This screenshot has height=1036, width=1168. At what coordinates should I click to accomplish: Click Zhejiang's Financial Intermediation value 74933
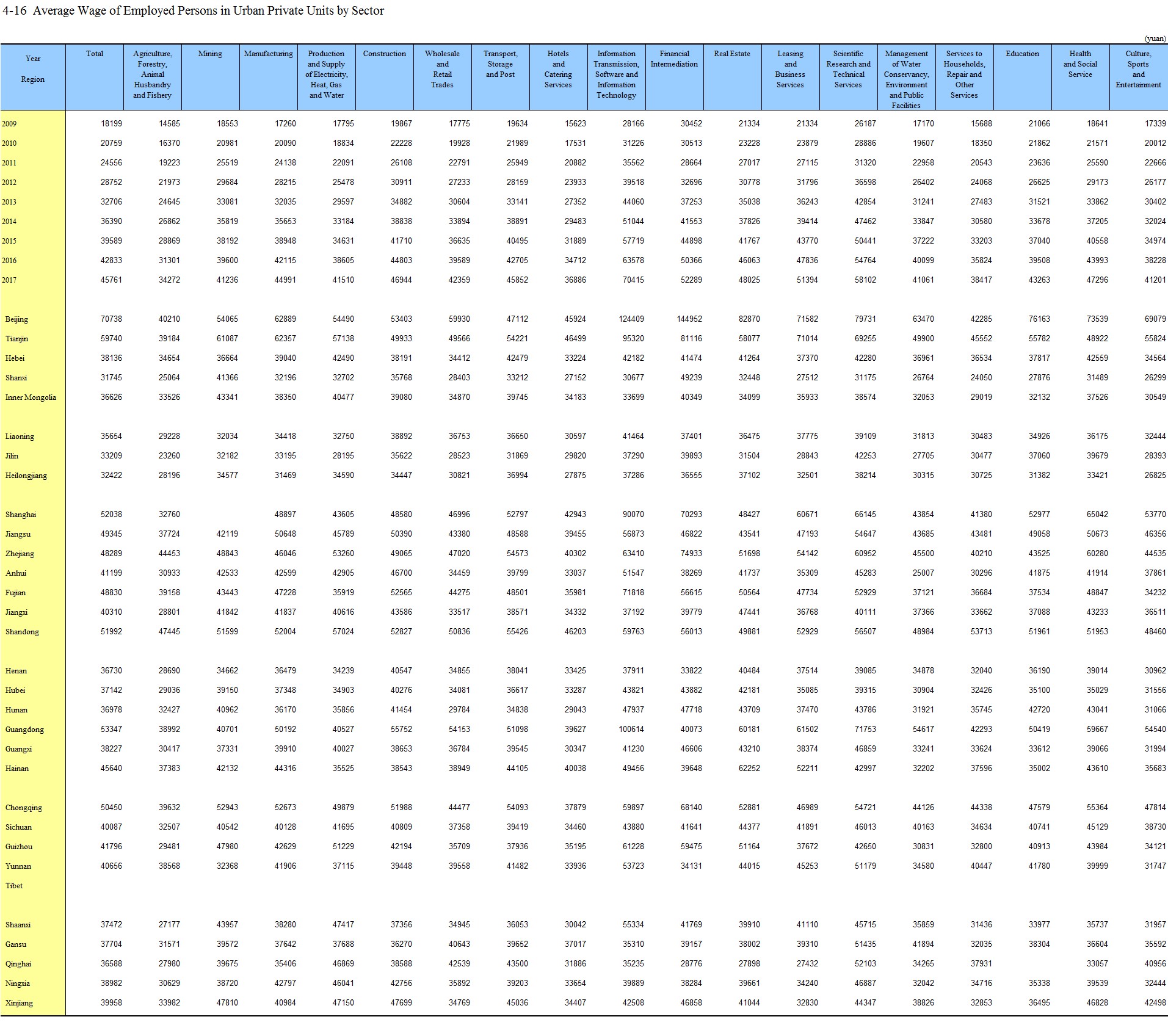(691, 554)
